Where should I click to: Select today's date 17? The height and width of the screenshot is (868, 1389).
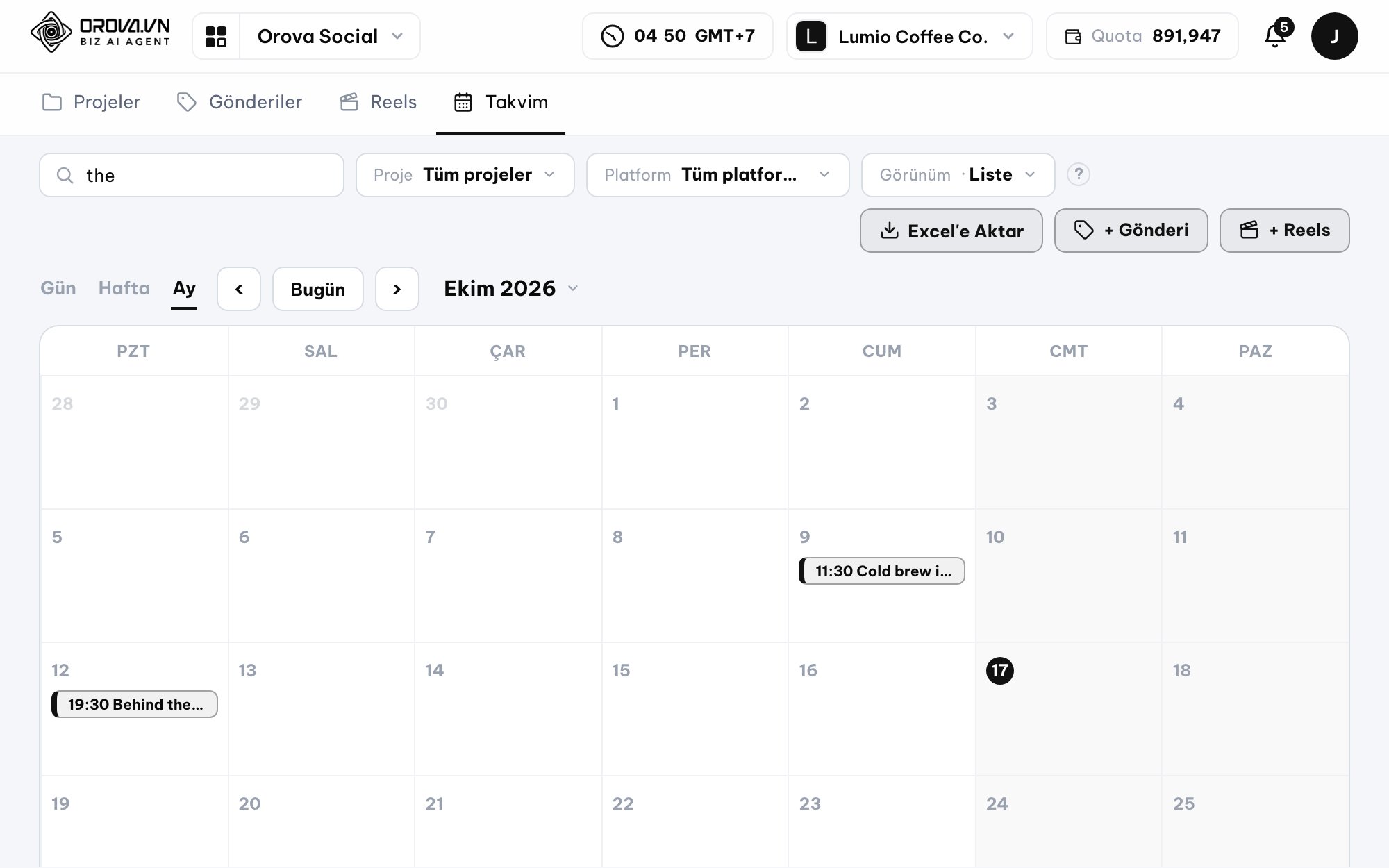(999, 670)
